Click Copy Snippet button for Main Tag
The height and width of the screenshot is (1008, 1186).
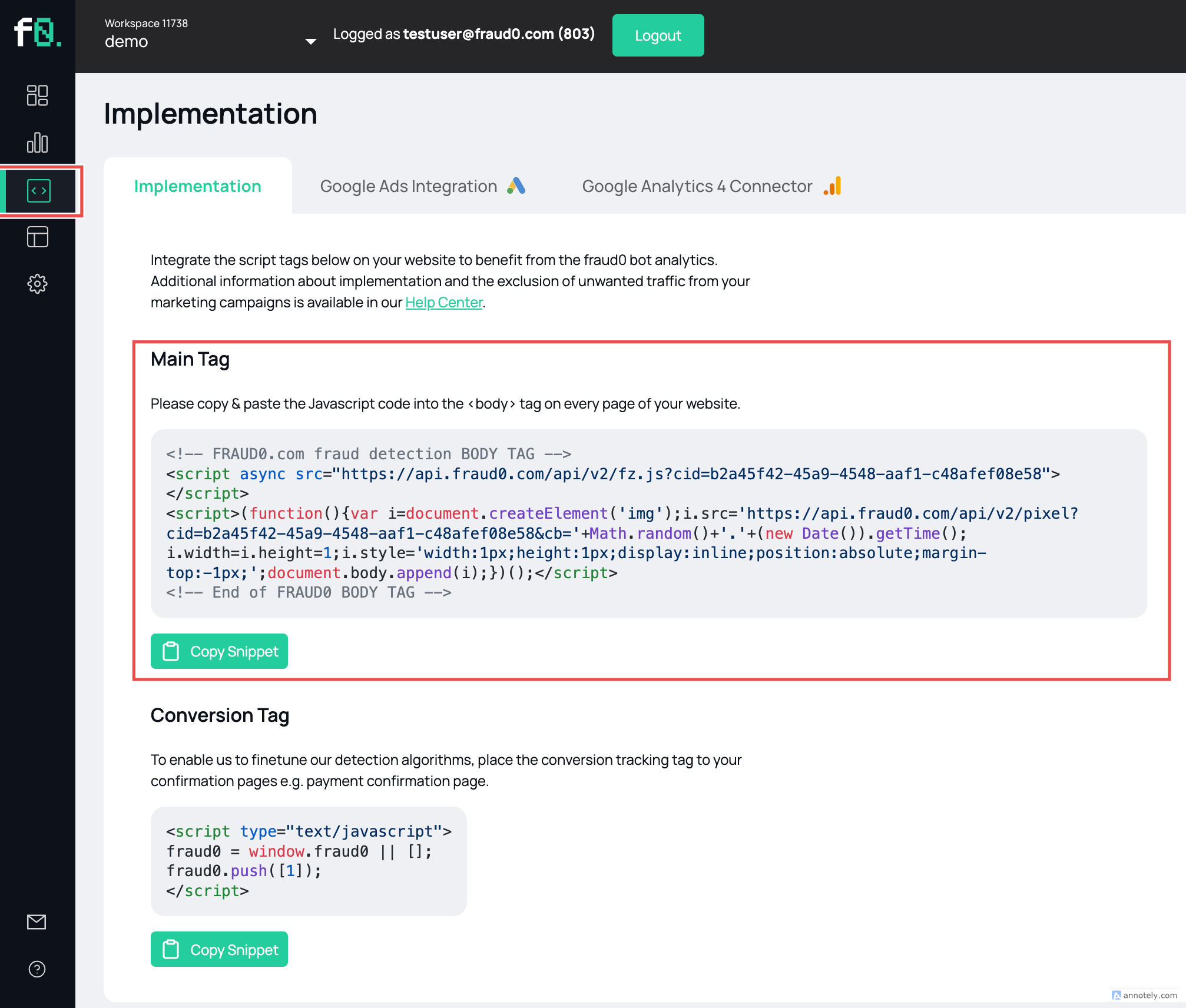pyautogui.click(x=220, y=651)
